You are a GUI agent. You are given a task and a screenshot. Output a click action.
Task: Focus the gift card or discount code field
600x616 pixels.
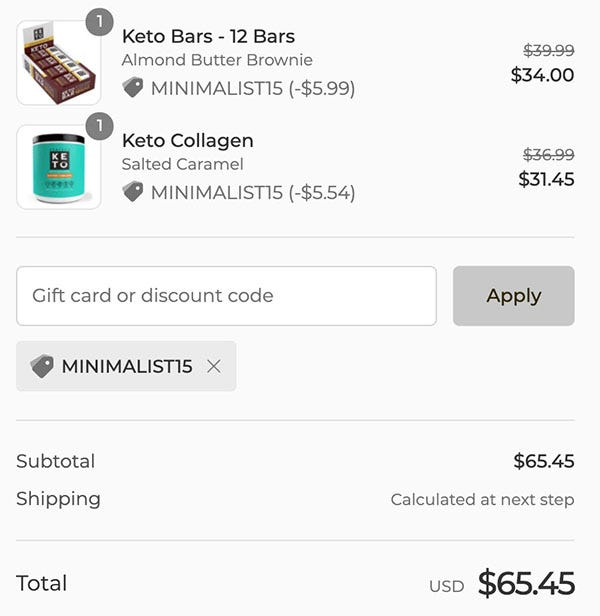(x=226, y=296)
